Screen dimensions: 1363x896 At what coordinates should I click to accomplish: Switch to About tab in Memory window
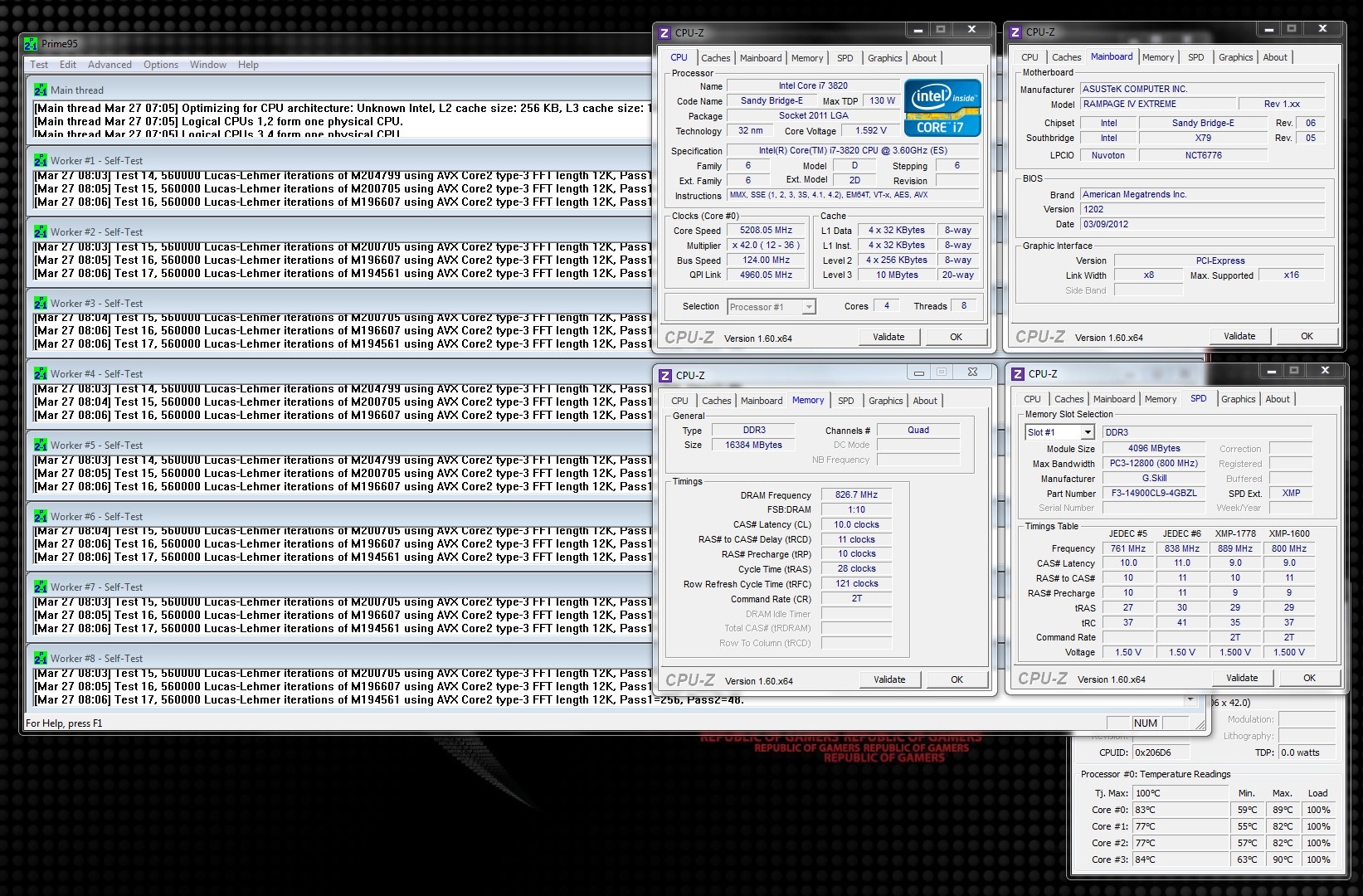point(925,401)
